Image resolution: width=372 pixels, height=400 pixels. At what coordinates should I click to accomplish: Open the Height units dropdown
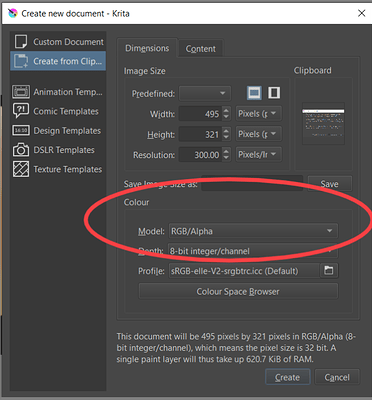259,134
